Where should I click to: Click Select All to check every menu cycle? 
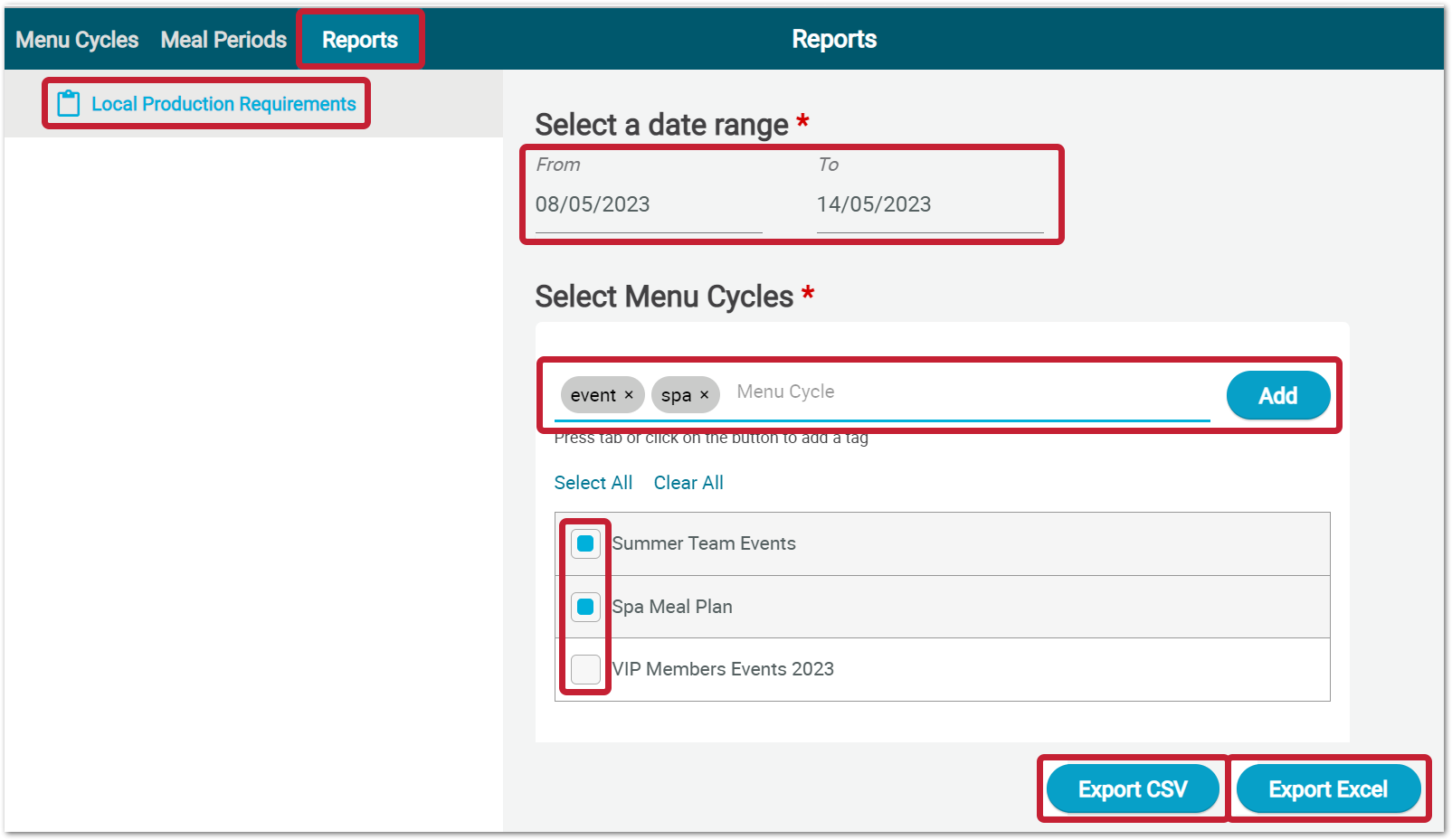593,482
